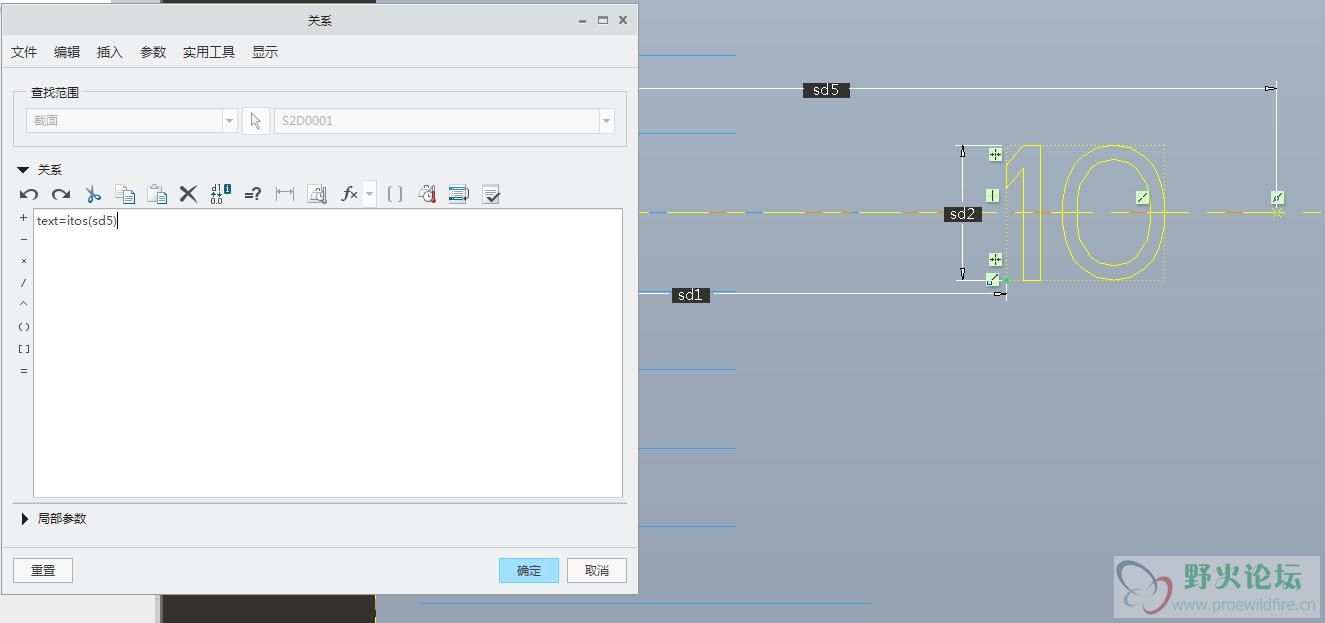1325x623 pixels.
Task: Click the fx insert function icon
Action: tap(349, 194)
